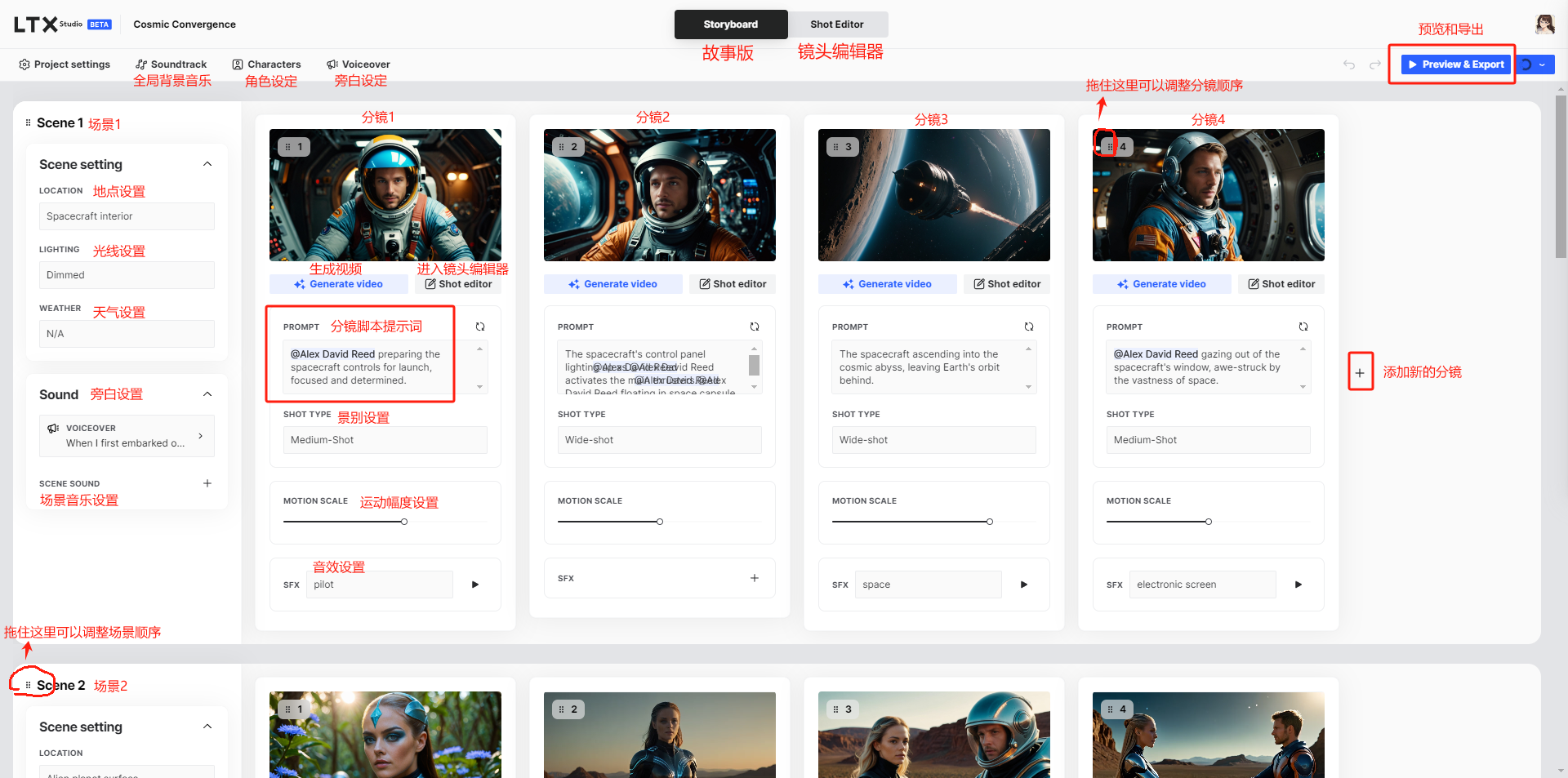1568x778 pixels.
Task: Click the Dimmed lighting field
Action: pyautogui.click(x=127, y=275)
